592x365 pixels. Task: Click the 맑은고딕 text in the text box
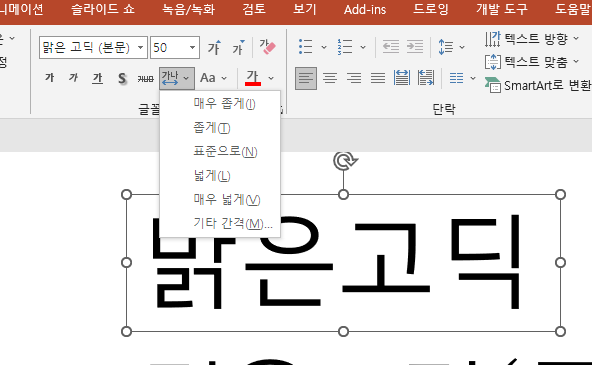(337, 262)
